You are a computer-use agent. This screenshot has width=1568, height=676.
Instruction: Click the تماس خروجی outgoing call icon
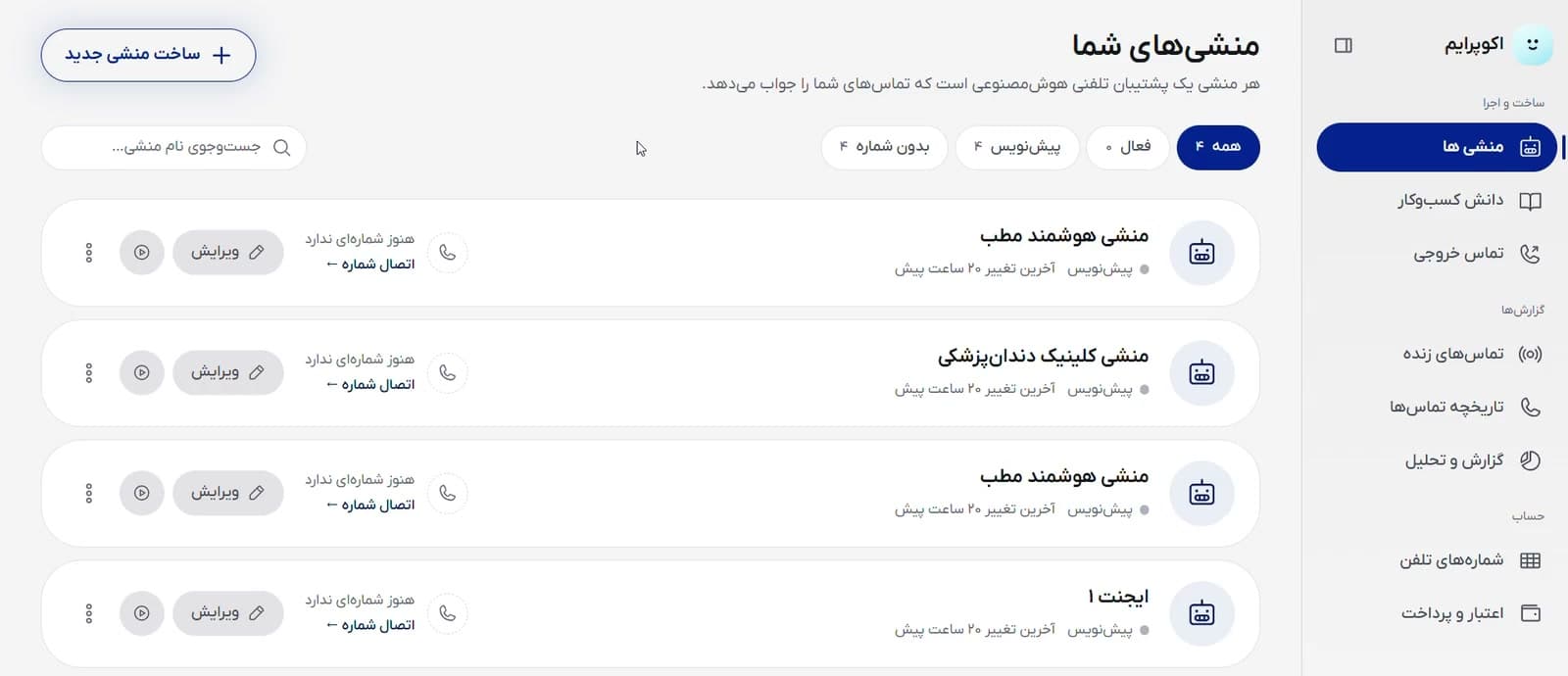coord(1530,254)
